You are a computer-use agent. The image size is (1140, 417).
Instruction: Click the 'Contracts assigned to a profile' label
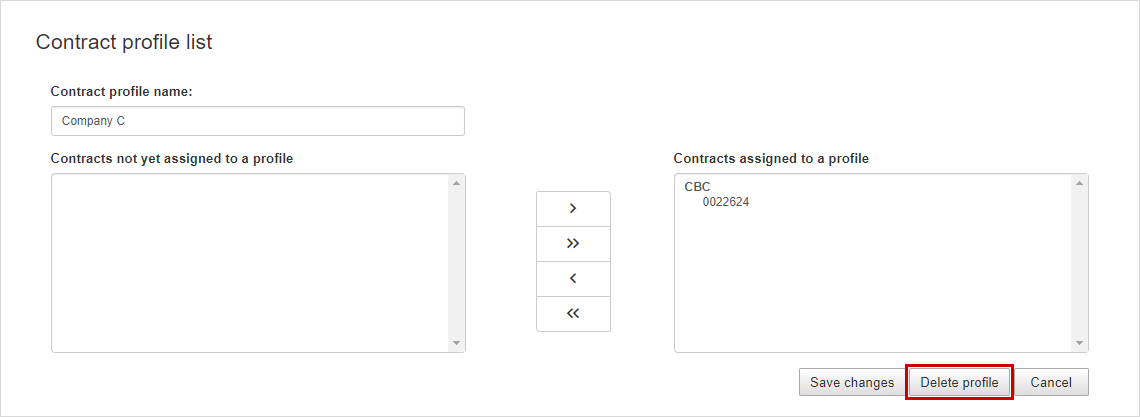[x=771, y=158]
